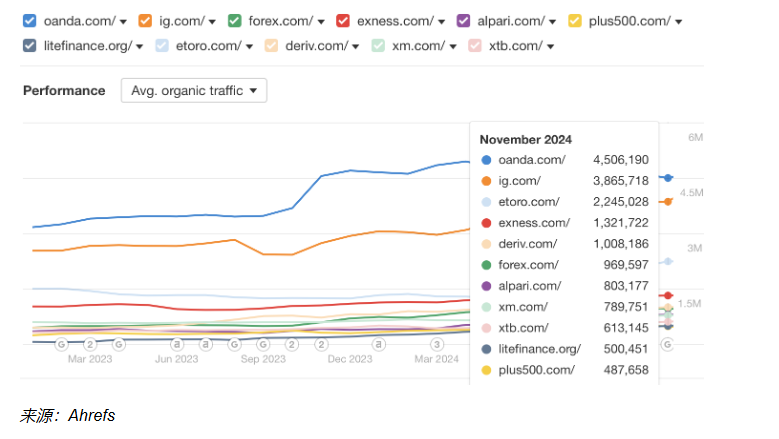
Task: Uncheck the oanda.com/ checkbox
Action: (29, 20)
